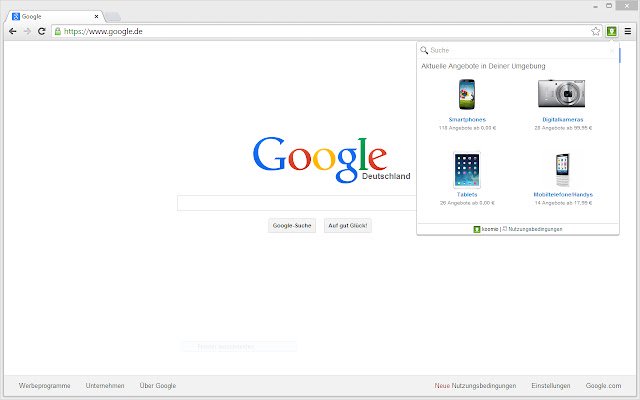Image resolution: width=640 pixels, height=400 pixels.
Task: Follow the Digitalkameras category link
Action: point(563,120)
